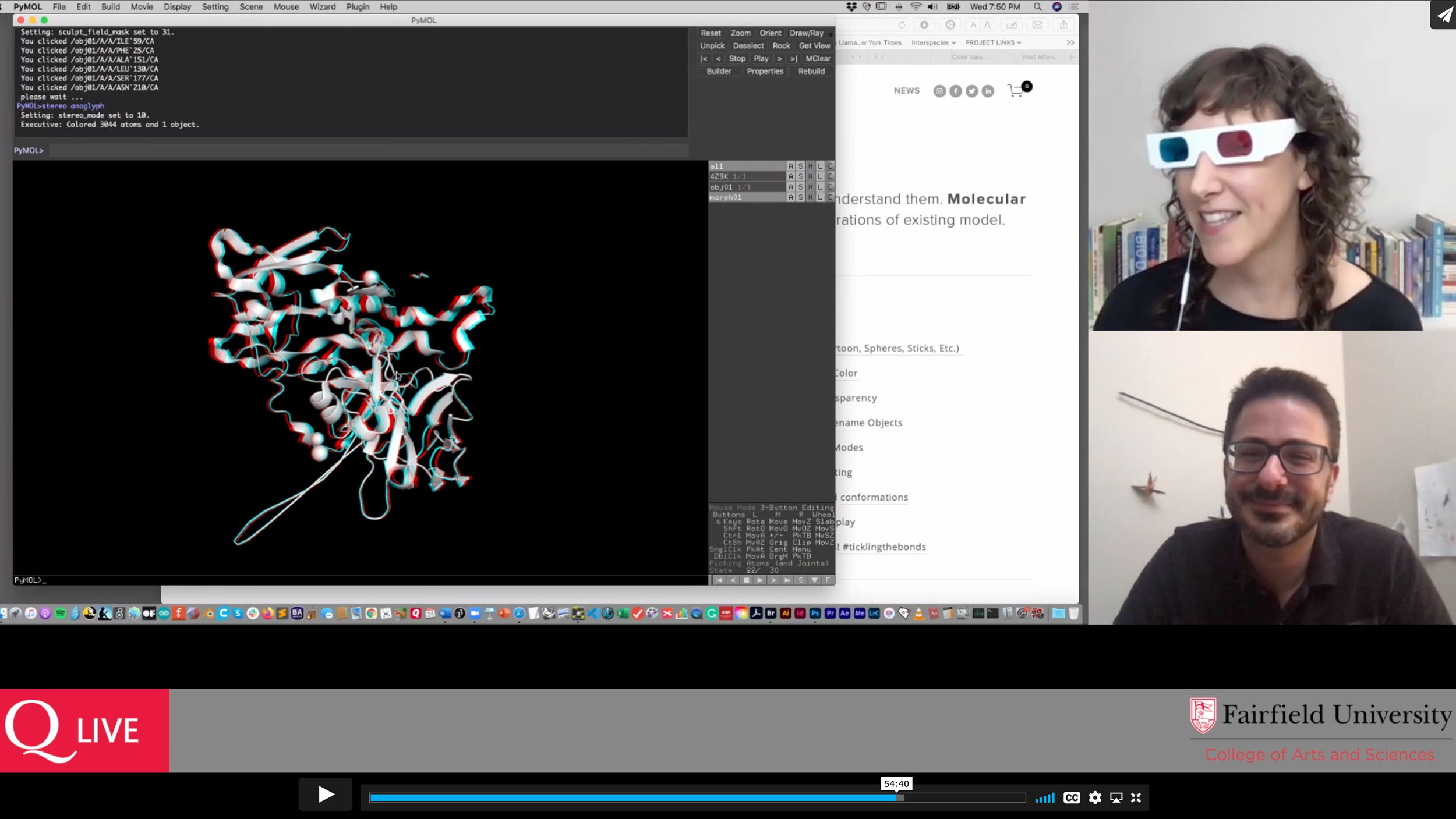Click stop square in bottom PyMOL playback bar
The height and width of the screenshot is (819, 1456).
pyautogui.click(x=746, y=580)
